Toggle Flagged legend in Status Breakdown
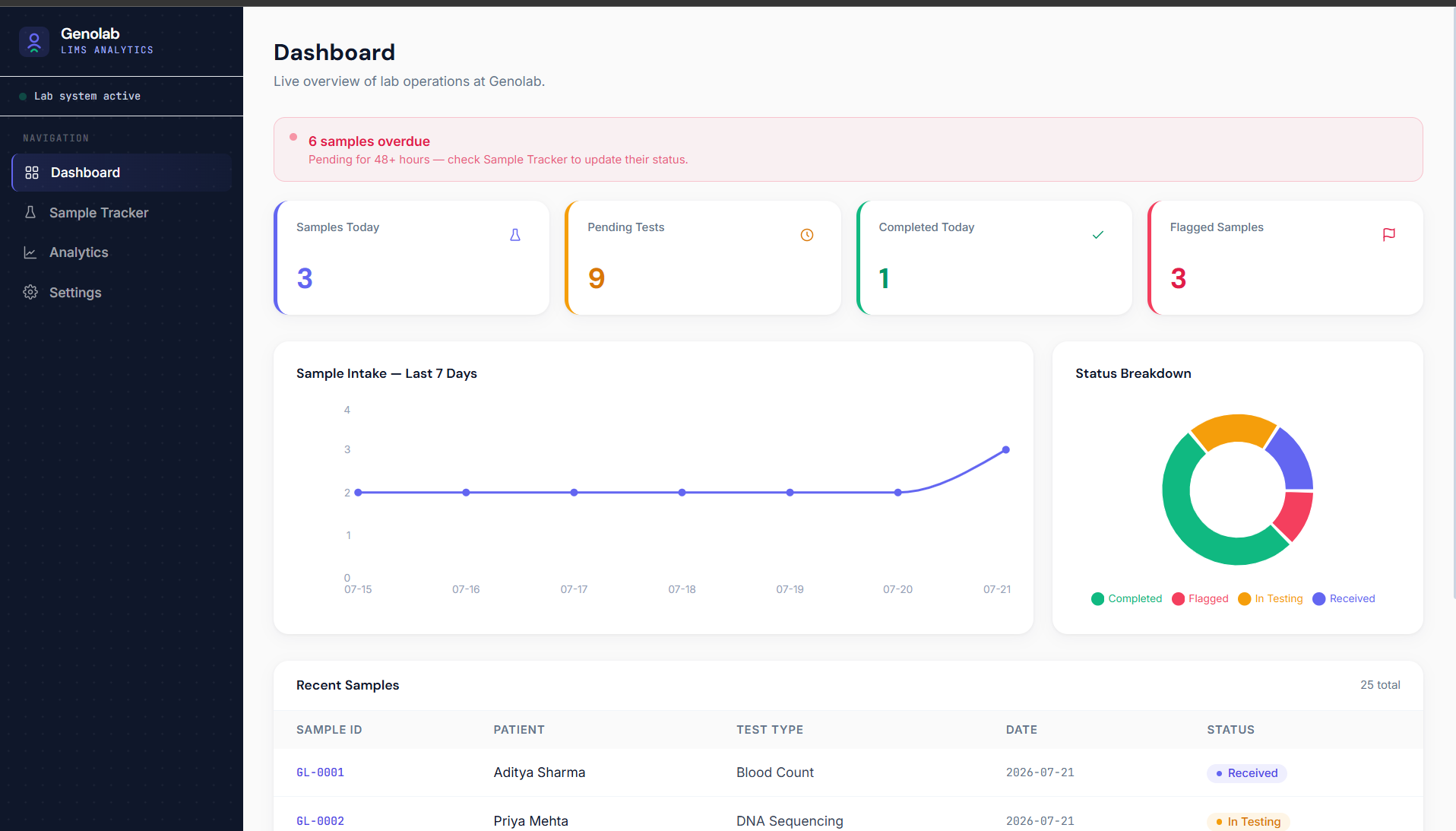Viewport: 1456px width, 831px height. tap(1200, 598)
